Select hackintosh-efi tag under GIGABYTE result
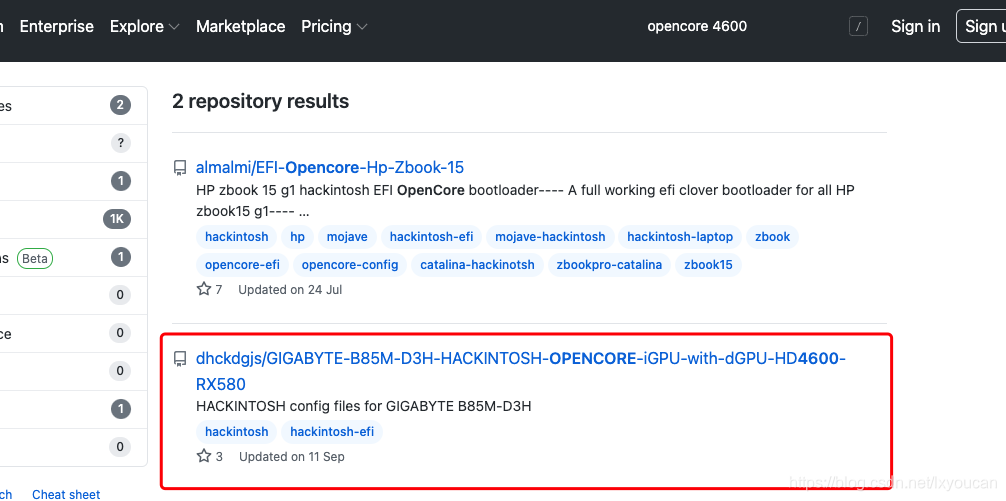The height and width of the screenshot is (501, 1006). [332, 432]
